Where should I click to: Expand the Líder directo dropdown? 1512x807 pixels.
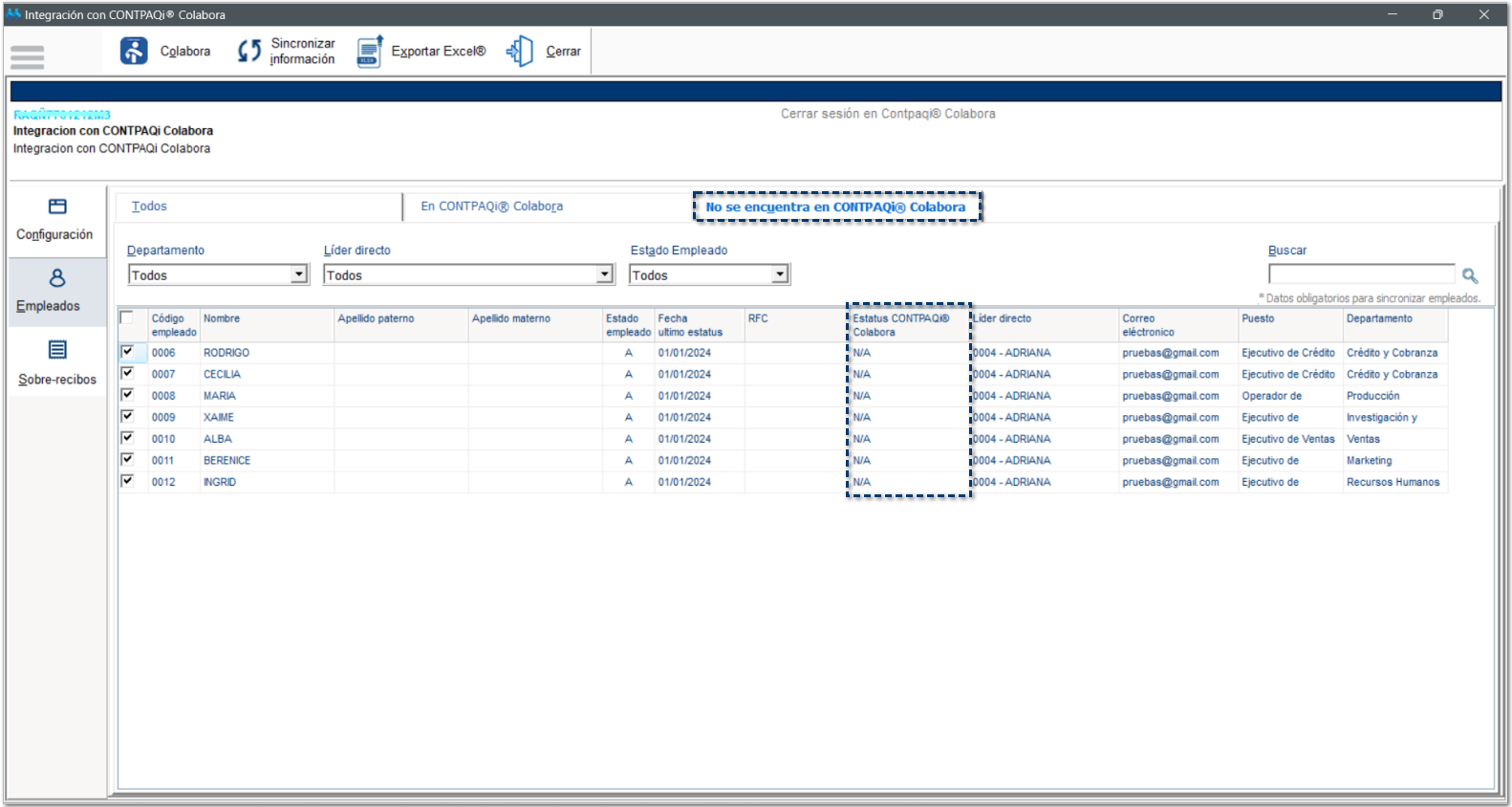604,275
